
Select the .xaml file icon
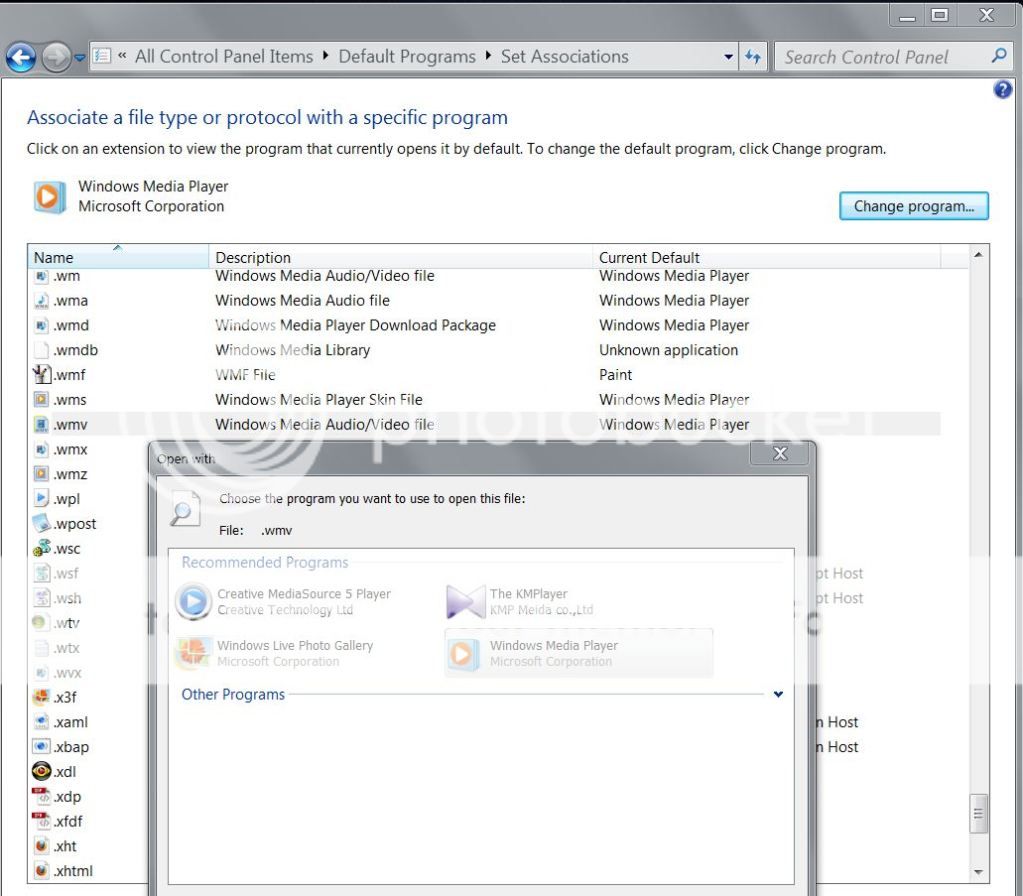pyautogui.click(x=41, y=722)
